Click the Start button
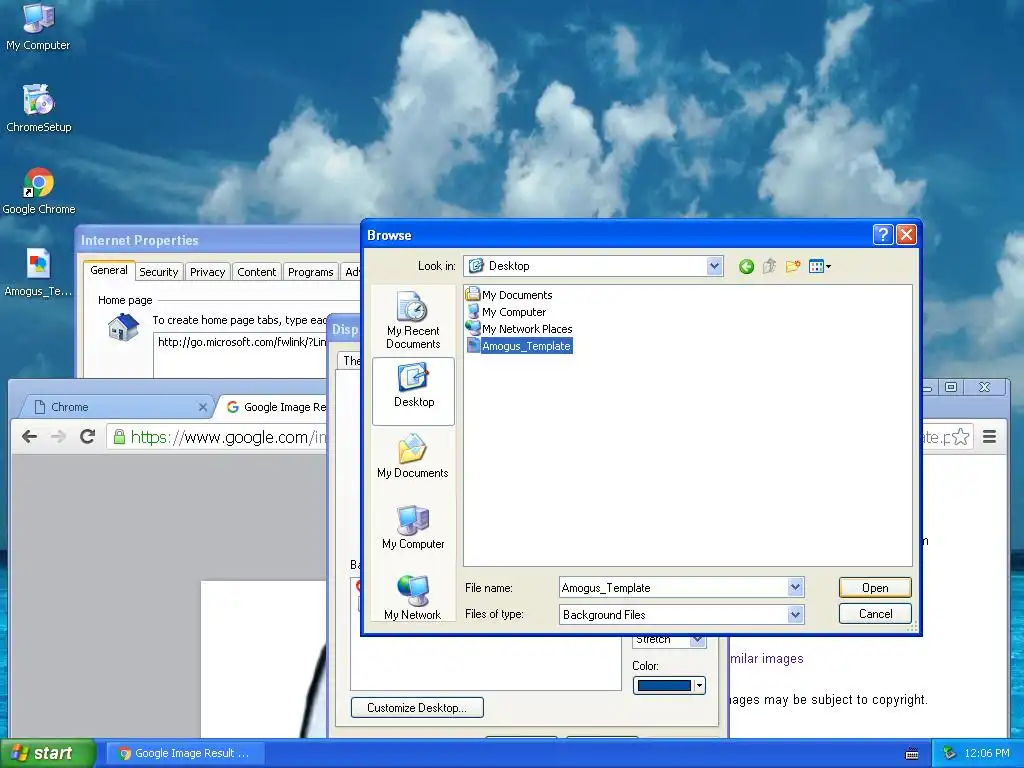This screenshot has height=768, width=1024. pos(47,754)
